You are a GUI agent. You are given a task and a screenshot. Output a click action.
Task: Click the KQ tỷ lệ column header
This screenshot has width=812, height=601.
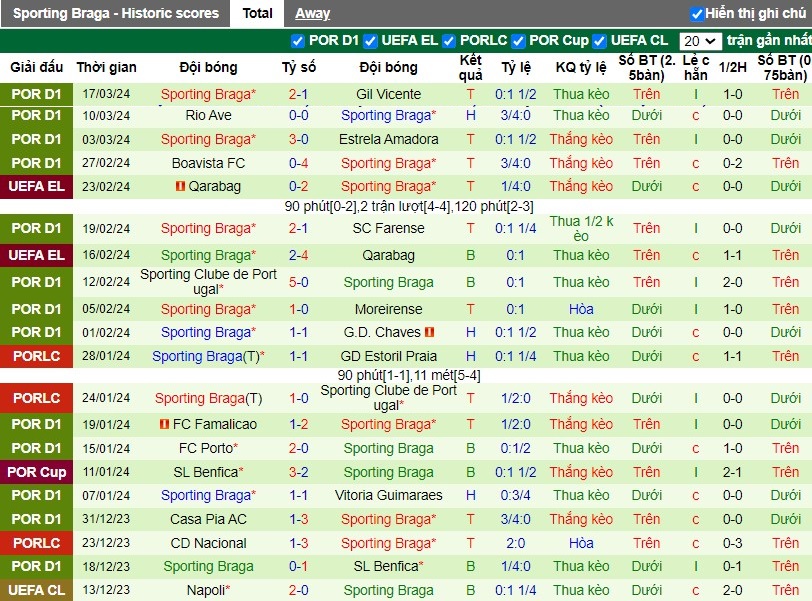click(581, 67)
